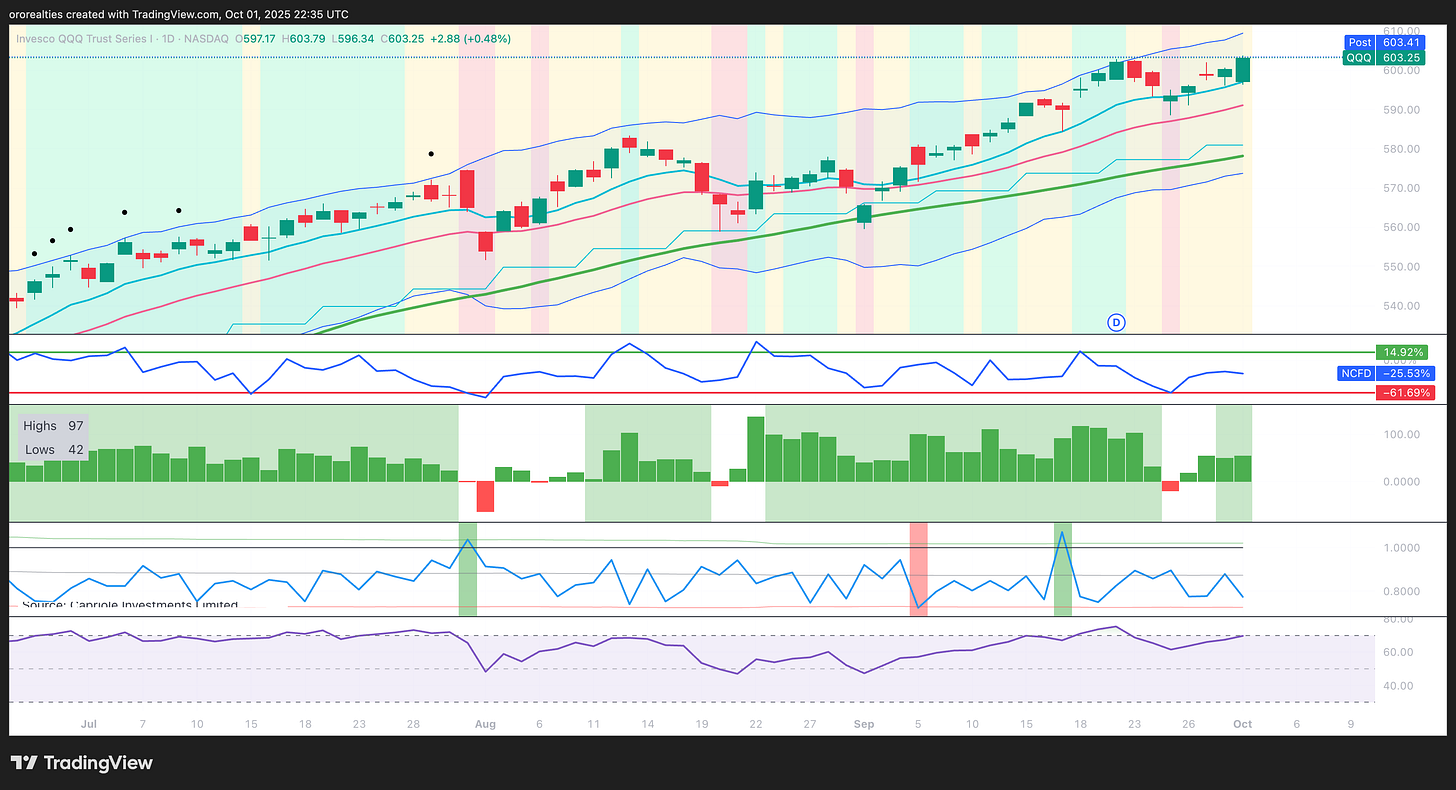Click the 40.00 RSI axis label
1456x790 pixels.
pyautogui.click(x=1398, y=686)
